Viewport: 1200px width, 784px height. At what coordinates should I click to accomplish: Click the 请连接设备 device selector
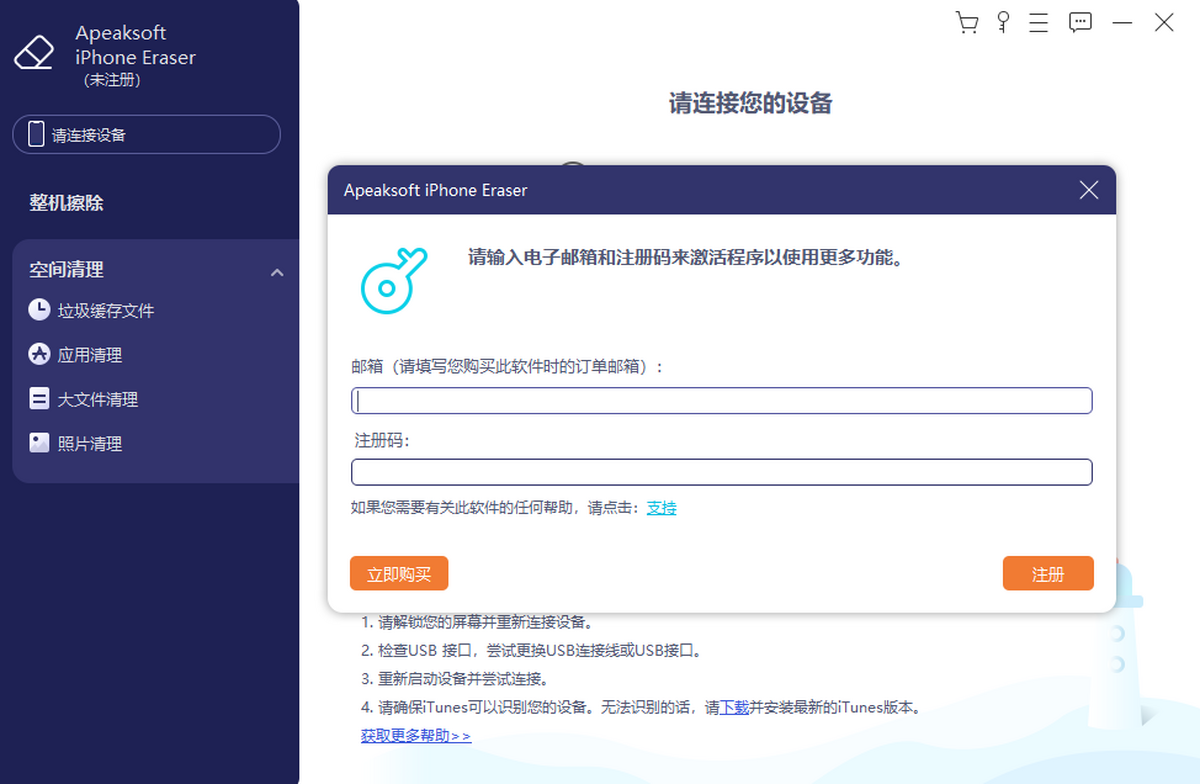(146, 134)
